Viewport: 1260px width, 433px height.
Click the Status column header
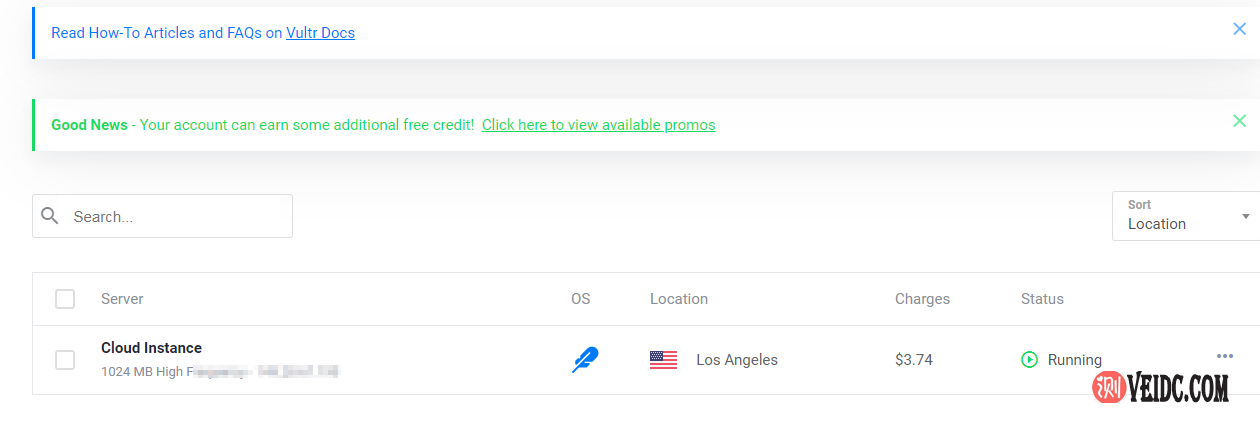pos(1042,299)
